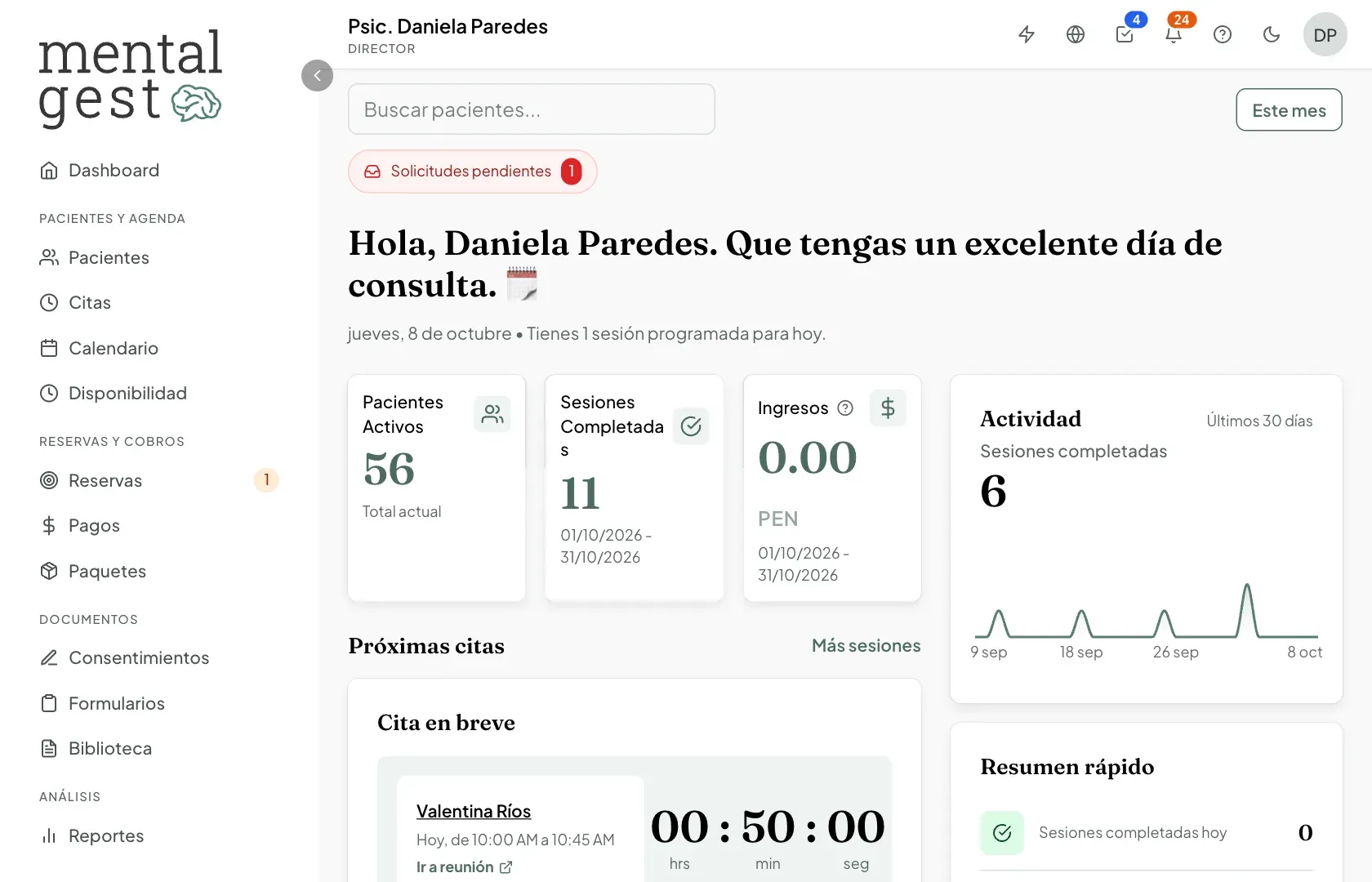1372x882 pixels.
Task: Click the Últimos 30 días label
Action: (x=1259, y=421)
